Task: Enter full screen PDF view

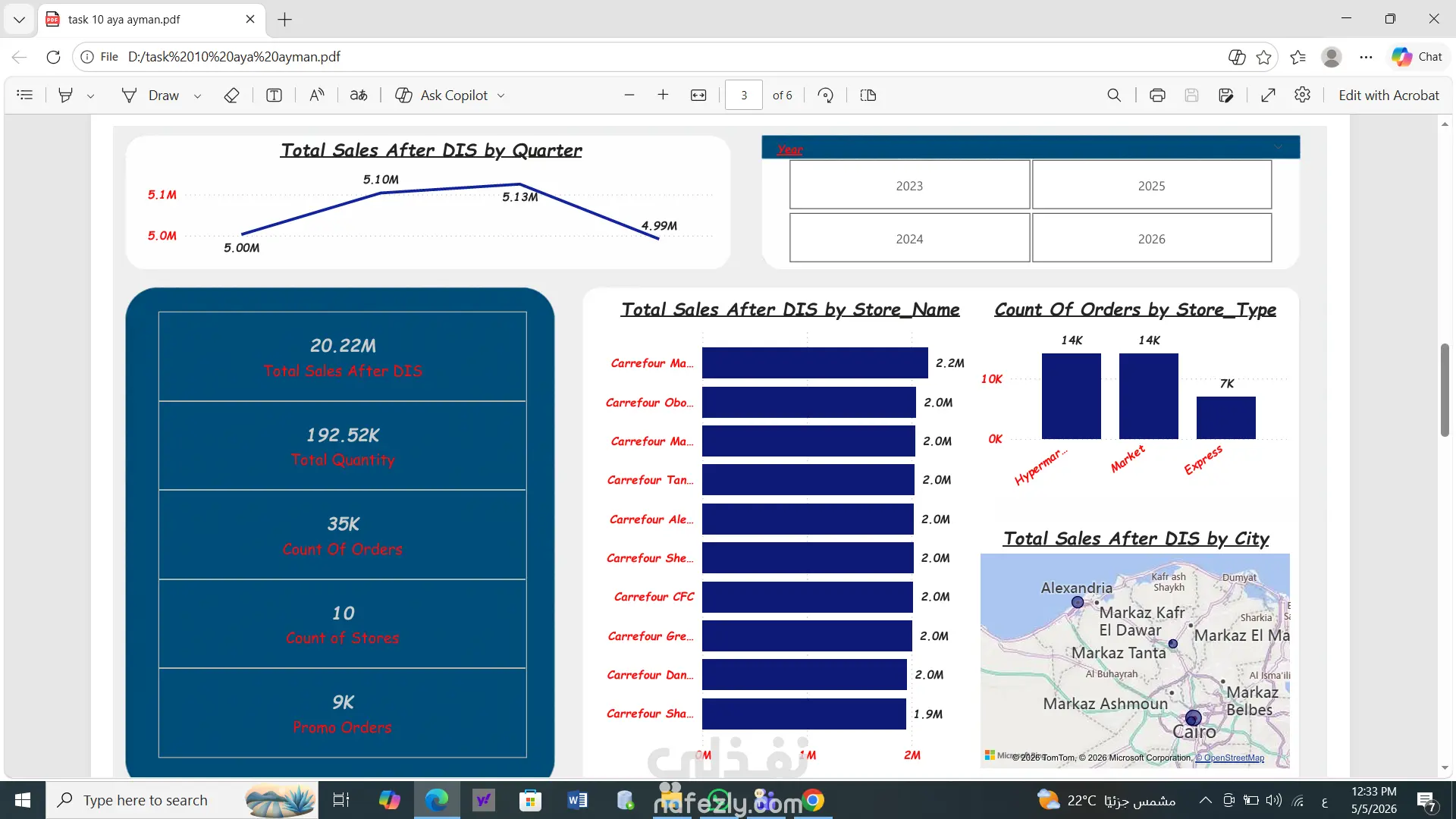Action: [1268, 95]
